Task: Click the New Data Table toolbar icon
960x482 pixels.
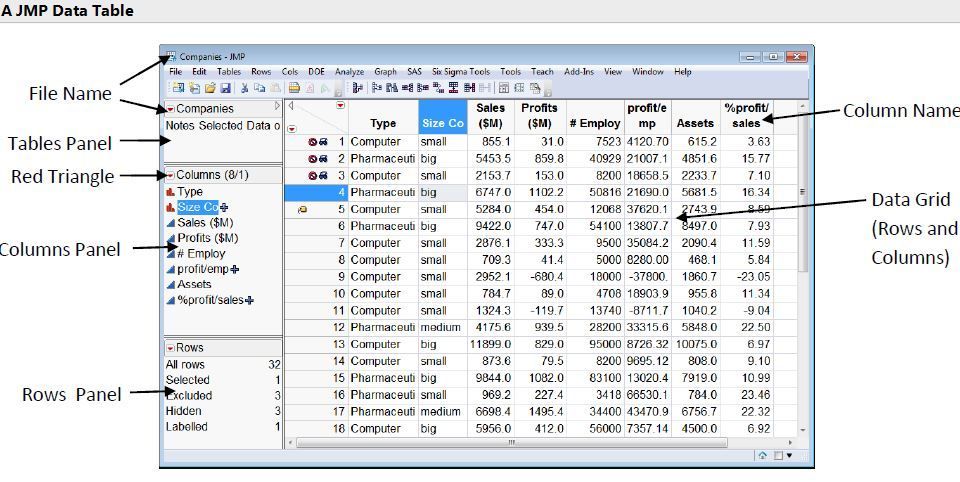Action: [x=179, y=88]
